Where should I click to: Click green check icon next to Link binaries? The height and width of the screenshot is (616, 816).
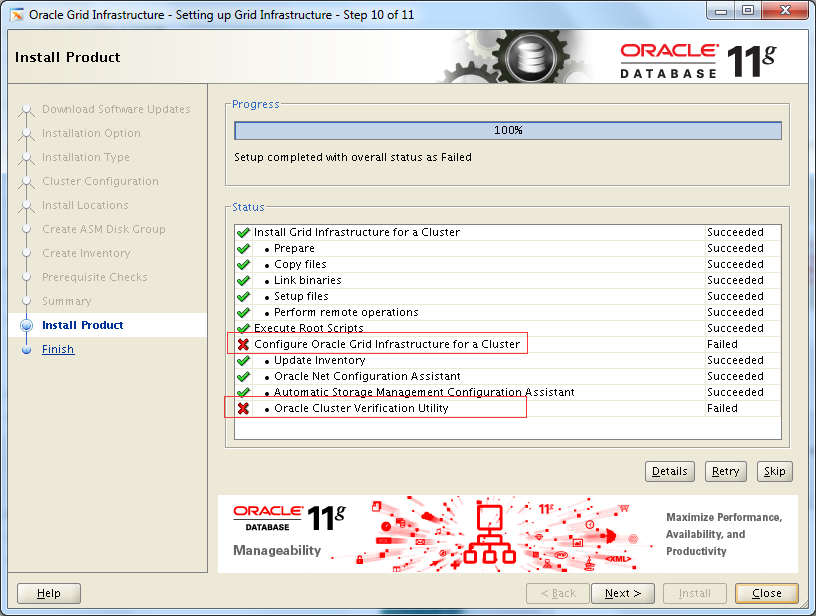(243, 280)
